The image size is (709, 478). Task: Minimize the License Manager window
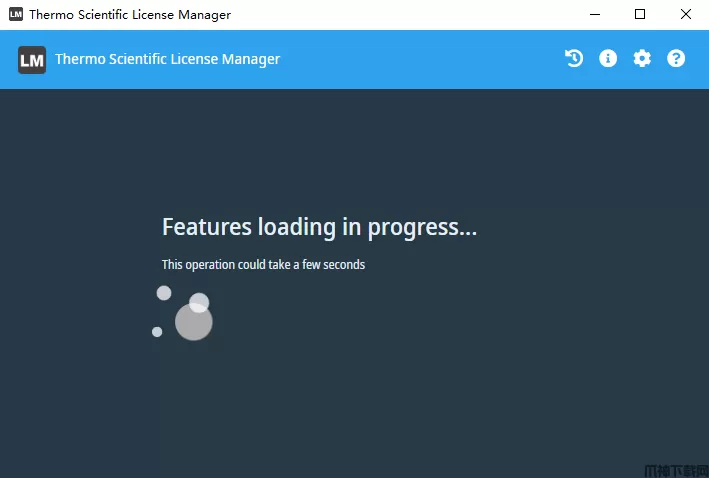[595, 14]
